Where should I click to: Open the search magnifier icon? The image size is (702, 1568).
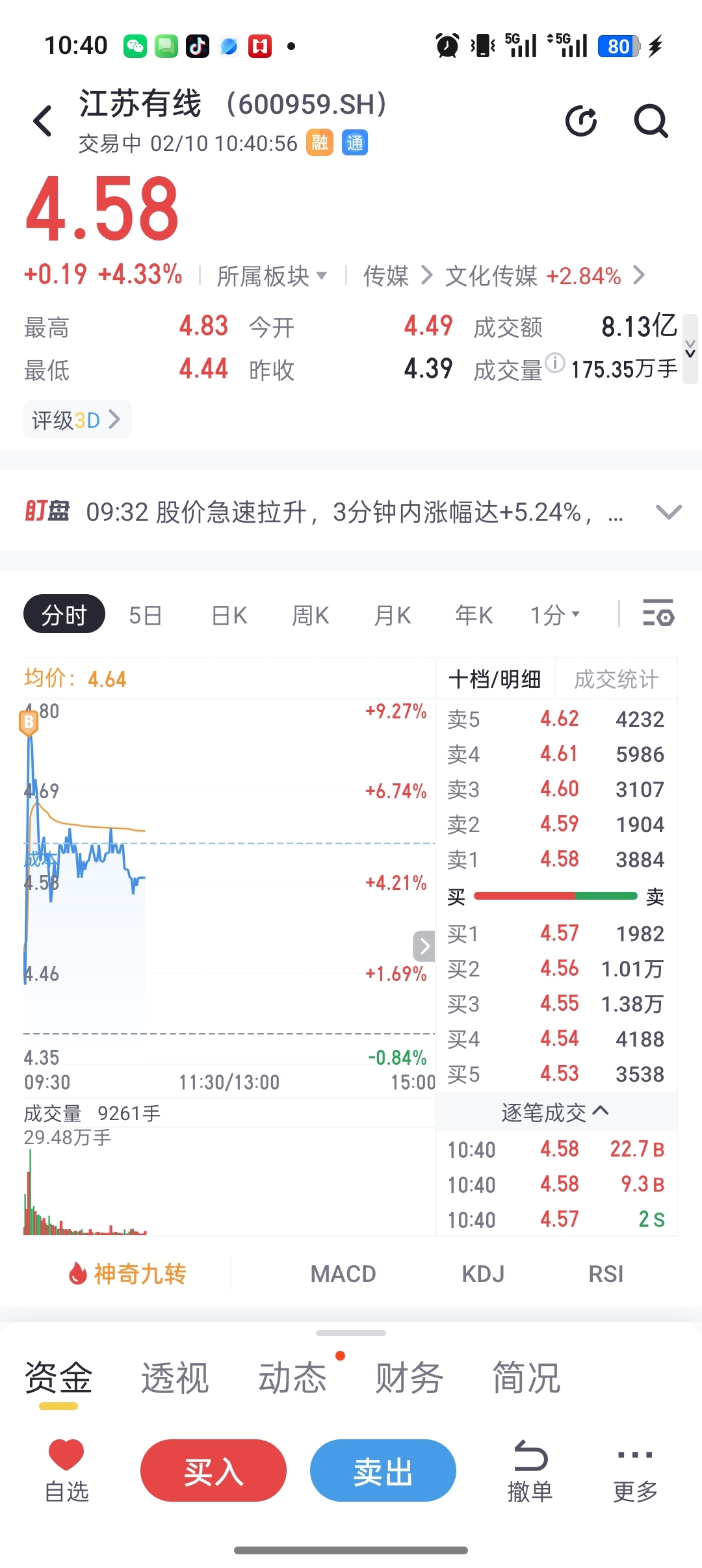click(651, 121)
